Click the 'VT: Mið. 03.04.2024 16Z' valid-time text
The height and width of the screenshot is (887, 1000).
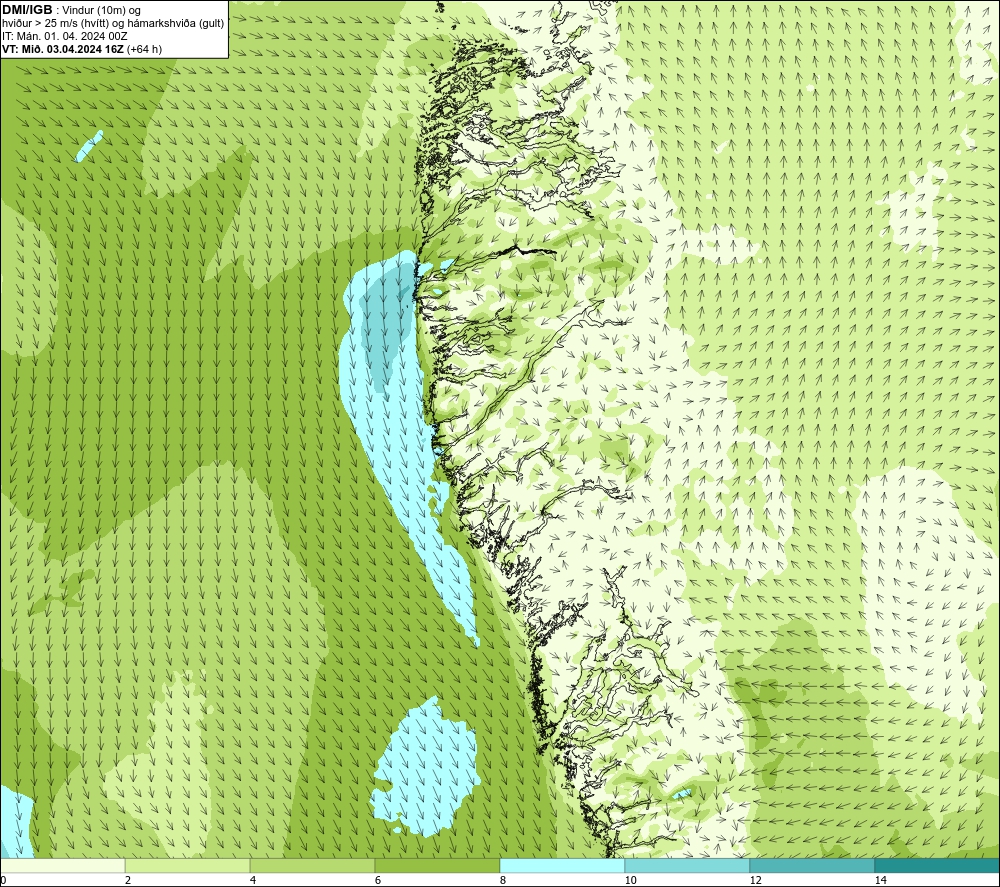click(x=63, y=49)
